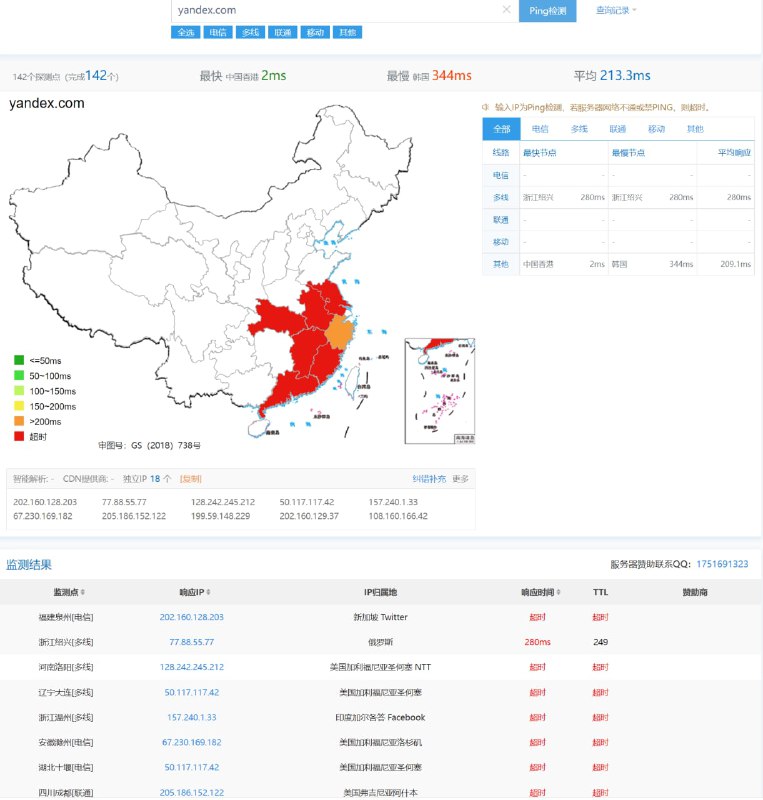Sort the table by the 响应IP column arrow icon

(x=208, y=592)
